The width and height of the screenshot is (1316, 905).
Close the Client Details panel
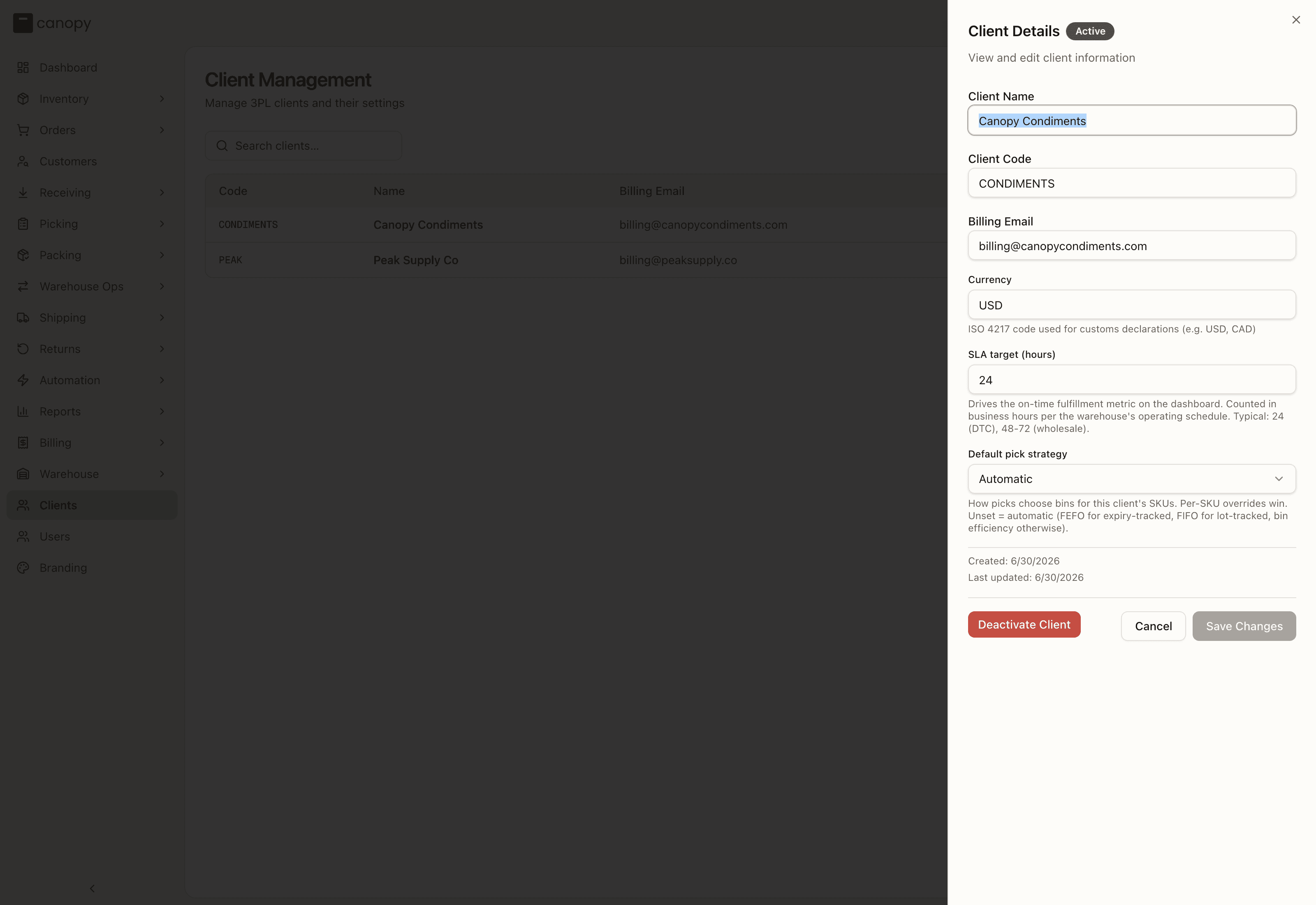point(1295,20)
